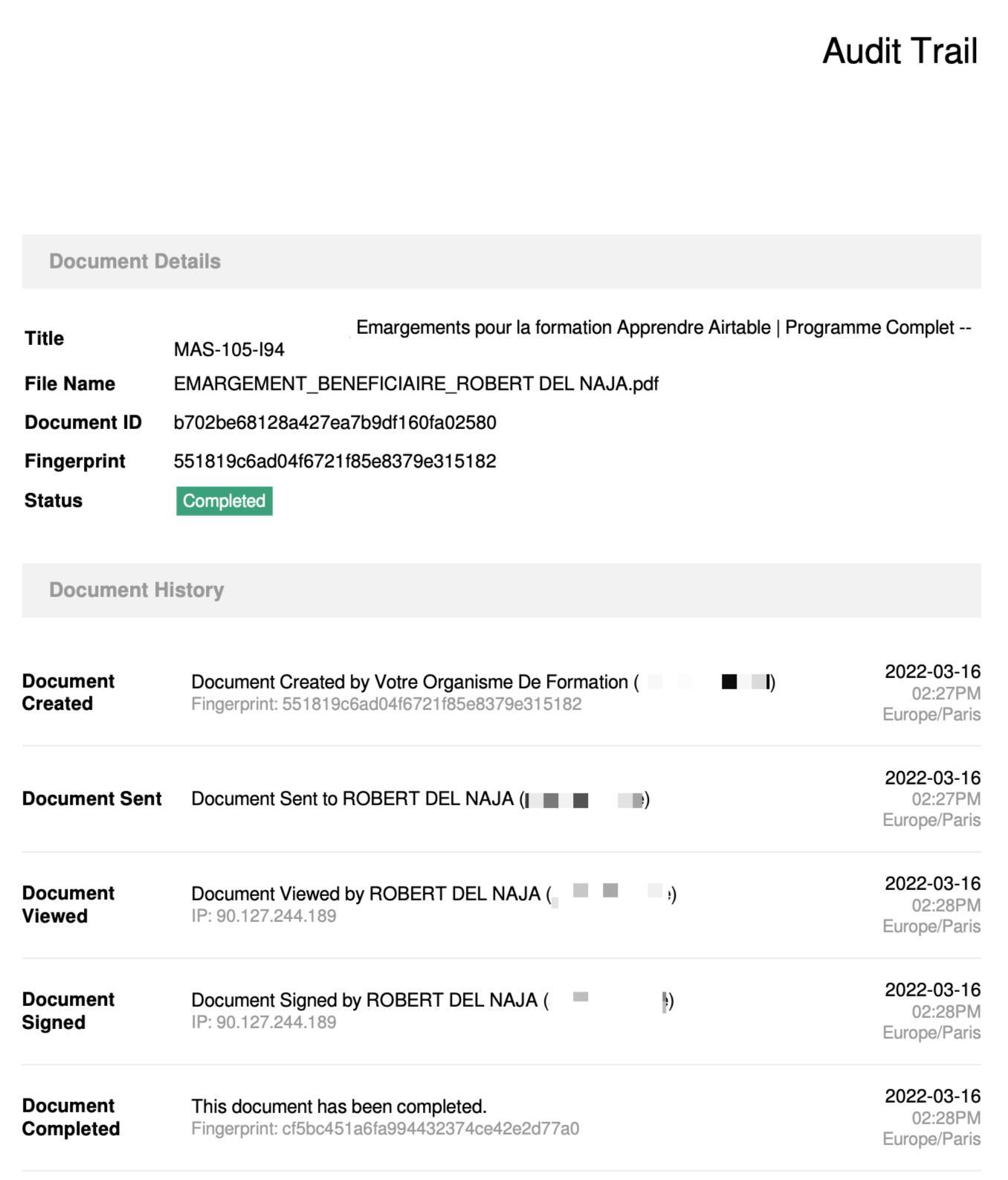Screen dimensions: 1008x1180
Task: Click the Emargements pour la formation title text
Action: click(x=663, y=328)
